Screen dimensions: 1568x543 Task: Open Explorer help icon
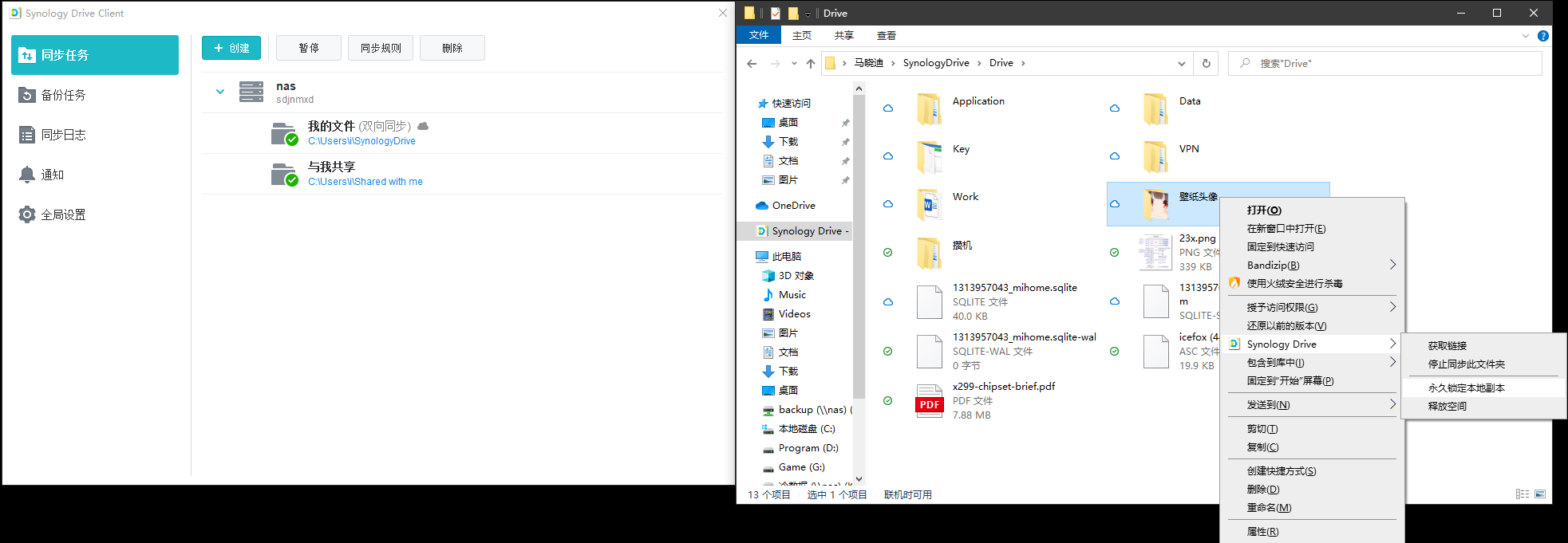[x=1543, y=36]
